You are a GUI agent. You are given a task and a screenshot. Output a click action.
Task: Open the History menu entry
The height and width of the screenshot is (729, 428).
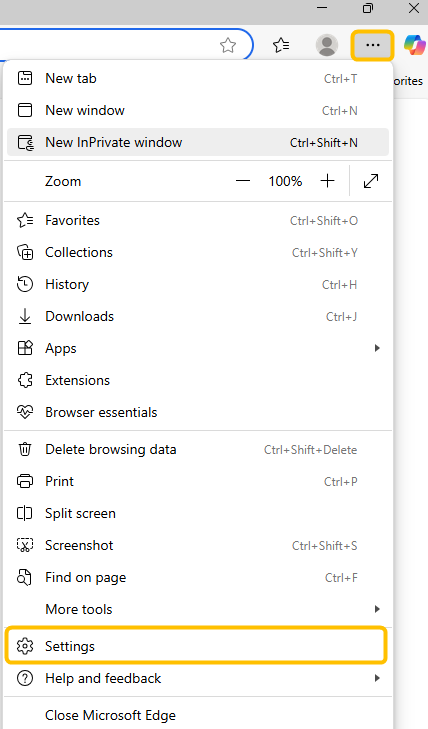pos(198,284)
